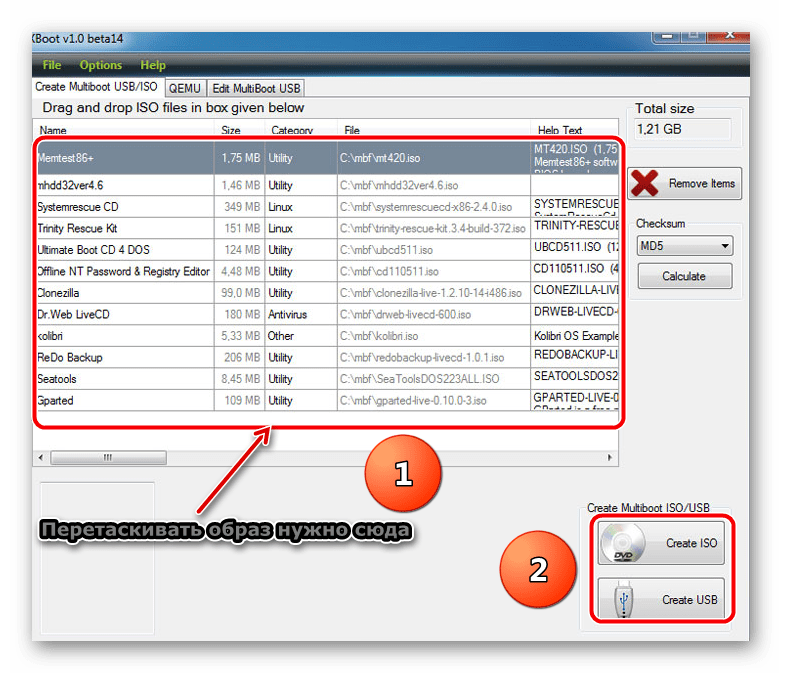Click file path C:\mbf\cd110511.iso
Image resolution: width=794 pixels, height=673 pixels.
[x=389, y=271]
